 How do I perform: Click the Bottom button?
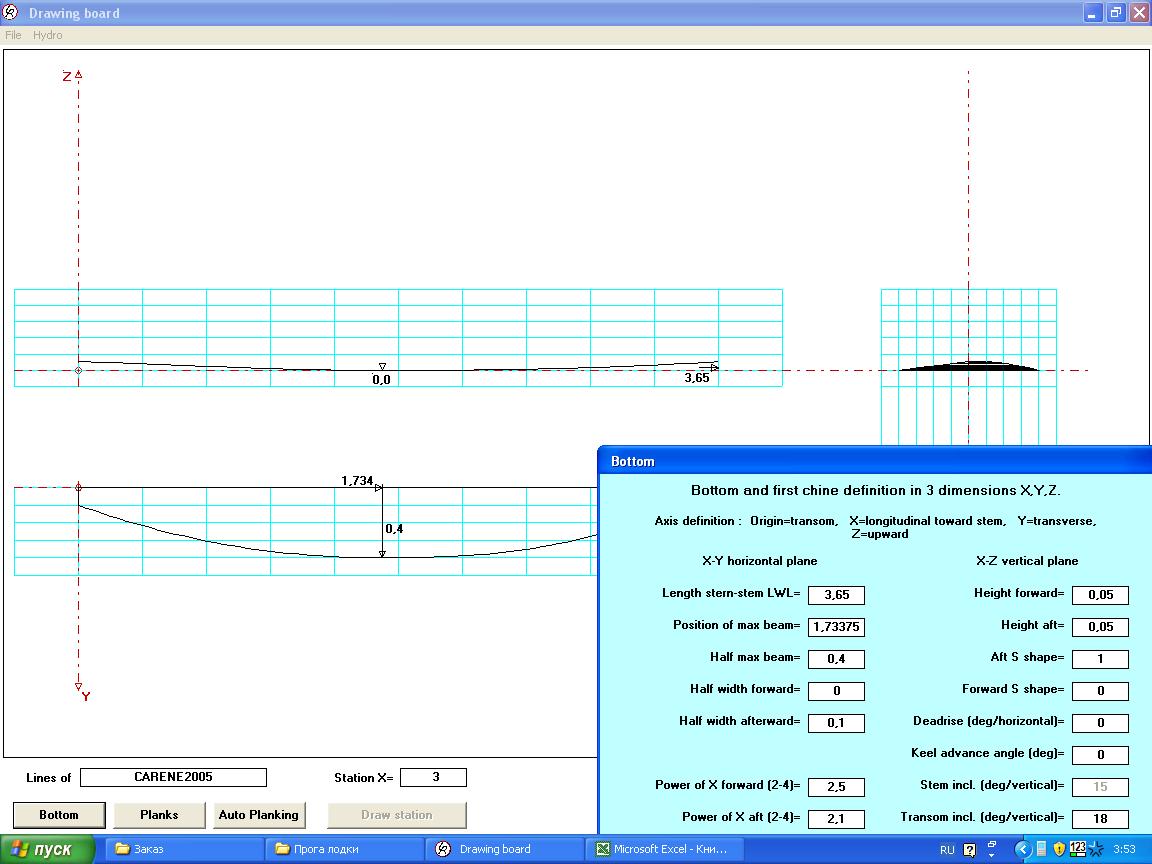[59, 815]
